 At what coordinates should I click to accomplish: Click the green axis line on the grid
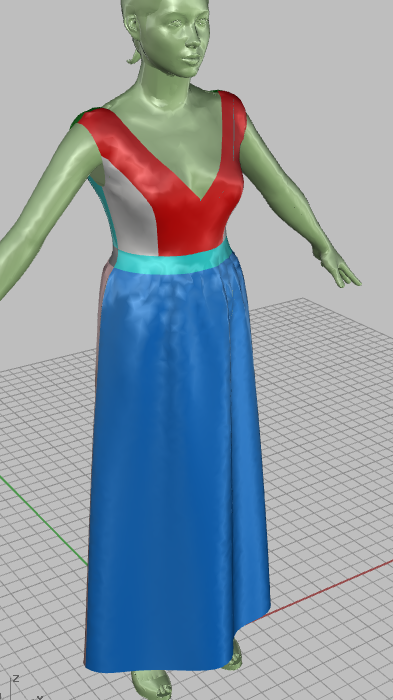[x=45, y=521]
